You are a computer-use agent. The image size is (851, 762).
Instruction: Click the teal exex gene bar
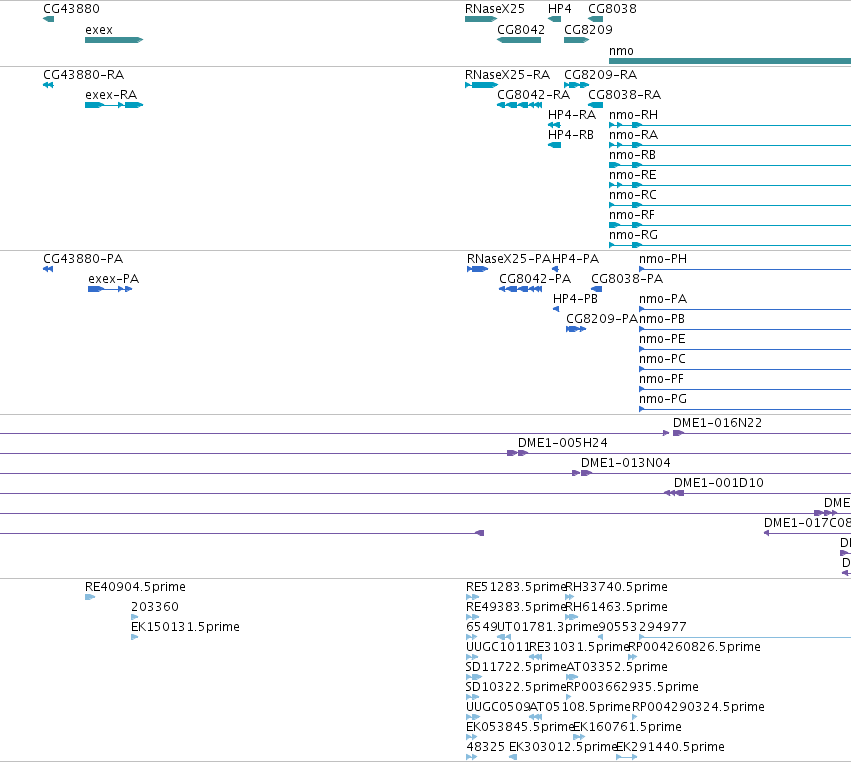coord(114,40)
